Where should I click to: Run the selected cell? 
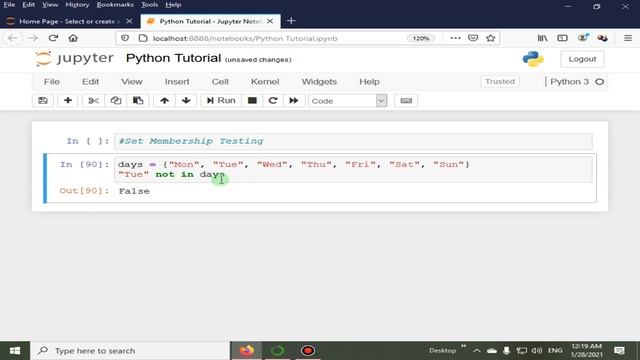coord(221,100)
